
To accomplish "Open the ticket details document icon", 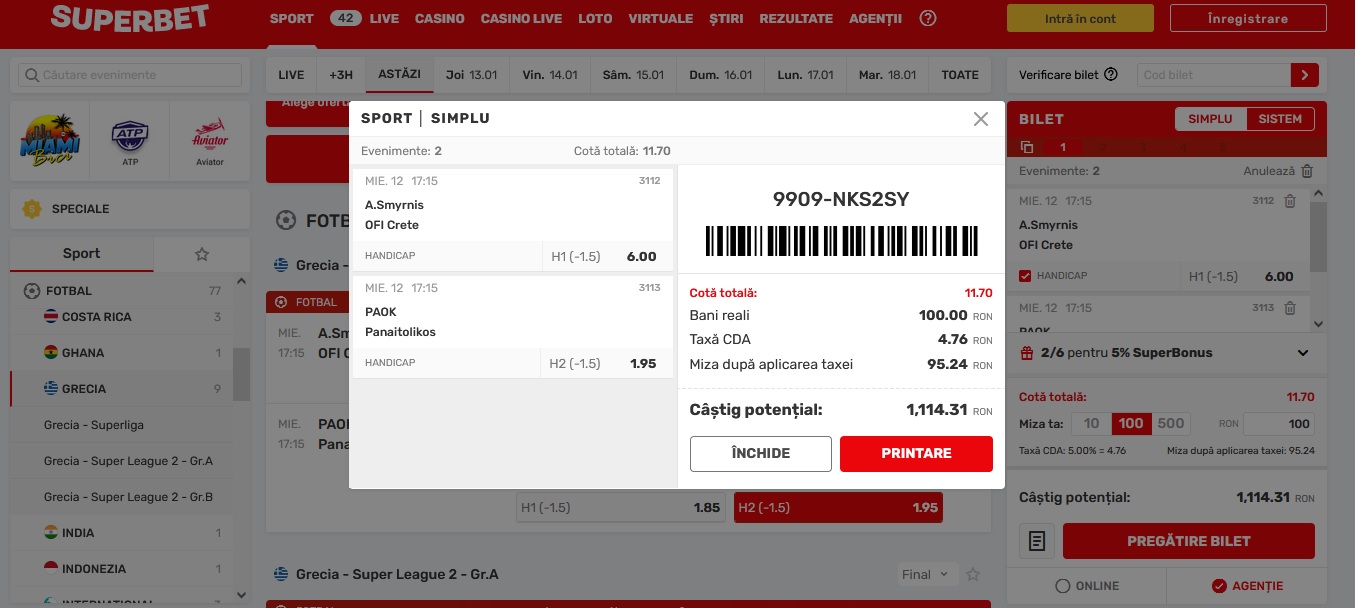I will click(x=1037, y=541).
